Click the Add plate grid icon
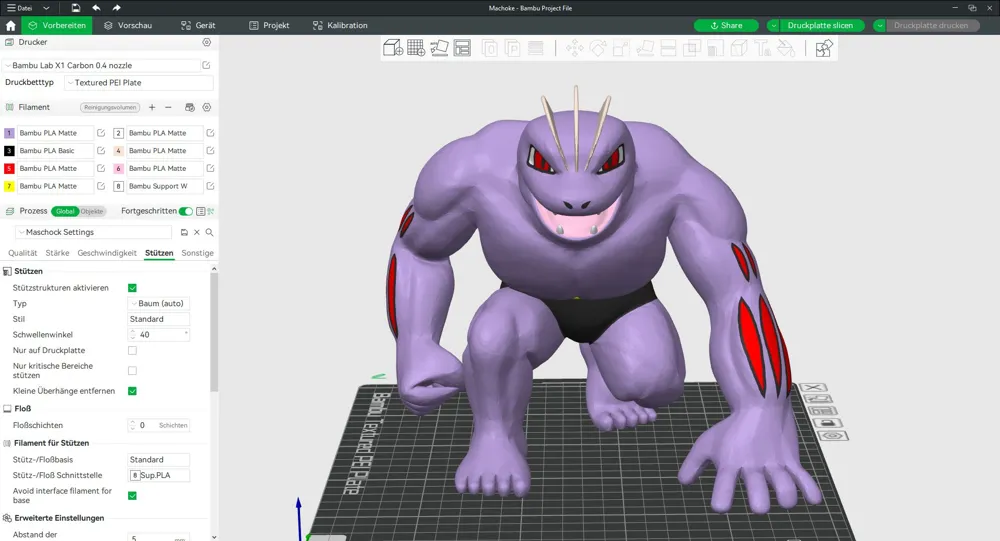The image size is (1000, 541). coord(416,48)
